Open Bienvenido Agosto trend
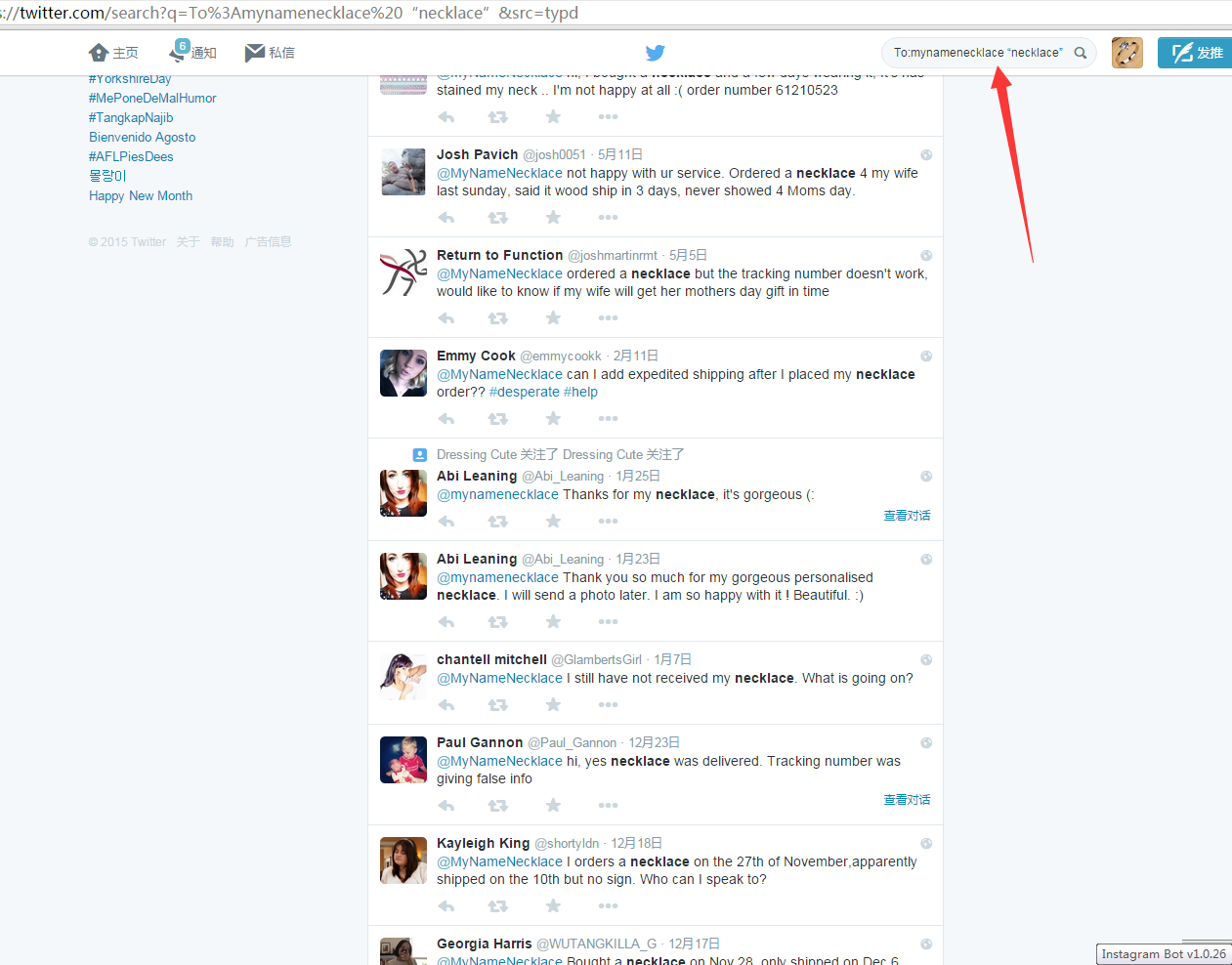 pos(142,137)
